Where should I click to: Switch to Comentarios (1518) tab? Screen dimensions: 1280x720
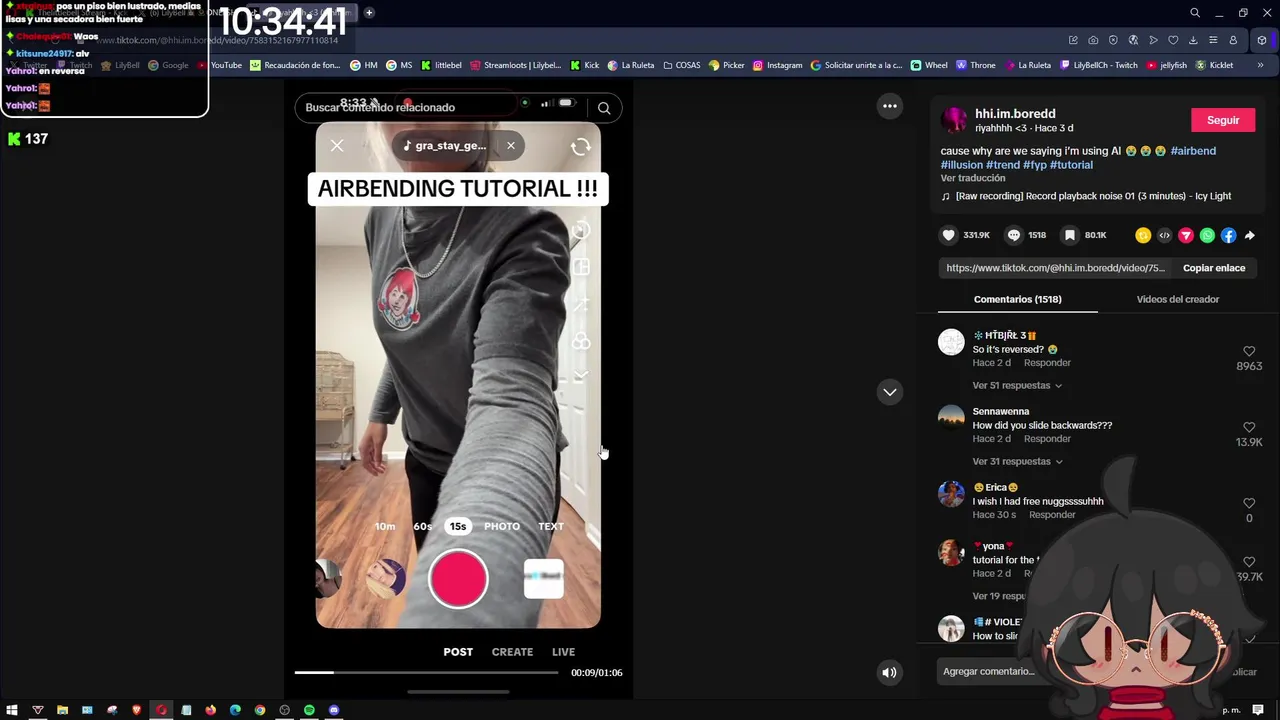1017,299
